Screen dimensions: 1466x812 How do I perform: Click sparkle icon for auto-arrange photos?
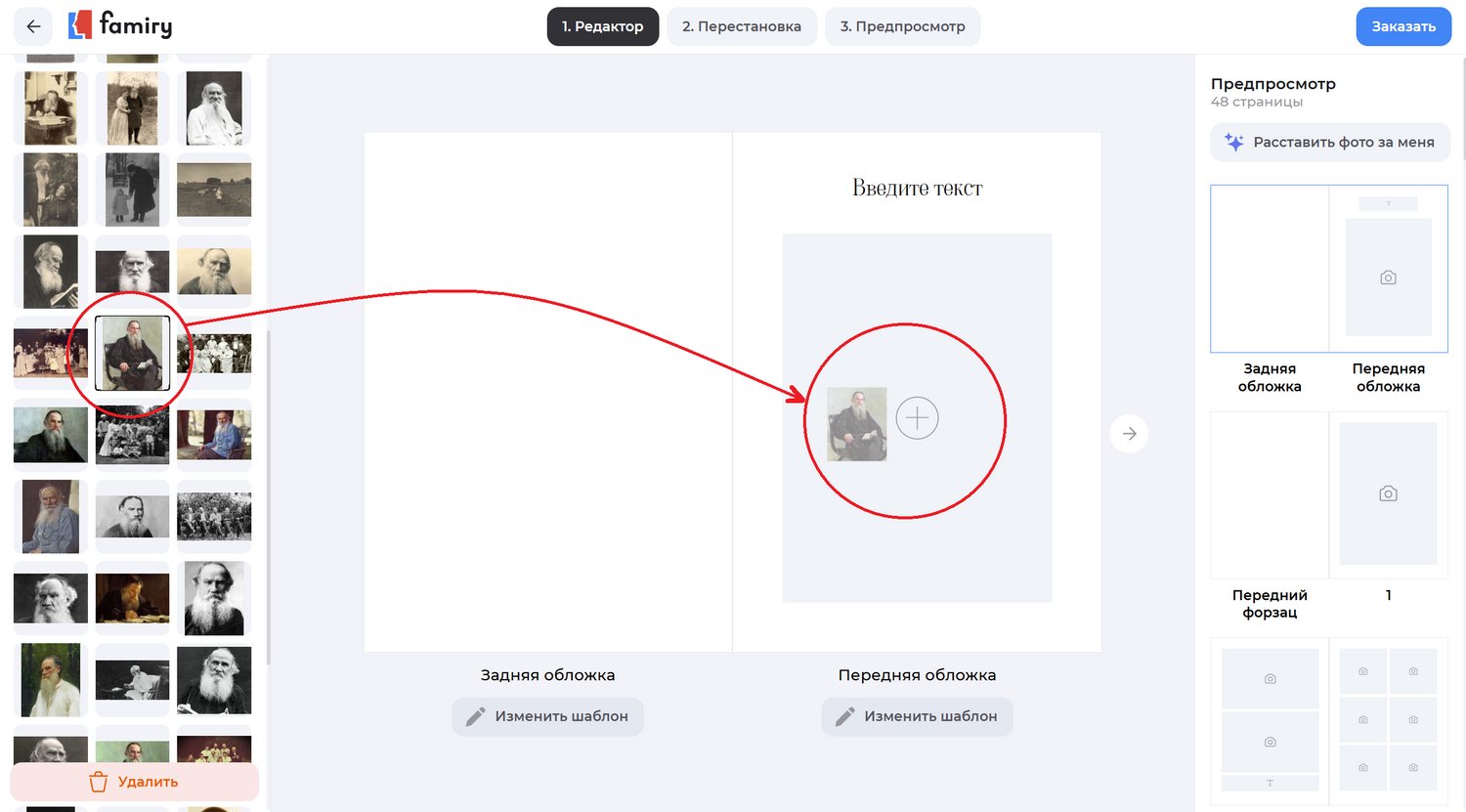1234,143
